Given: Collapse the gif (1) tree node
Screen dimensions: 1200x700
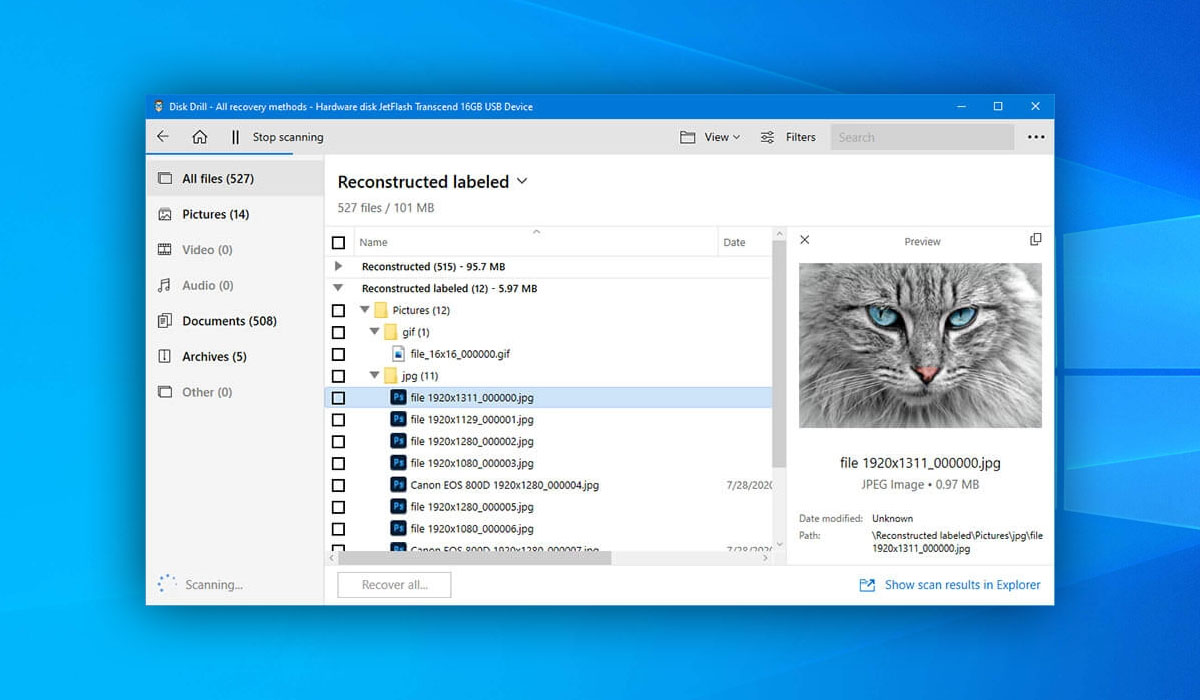Looking at the screenshot, I should tap(375, 332).
